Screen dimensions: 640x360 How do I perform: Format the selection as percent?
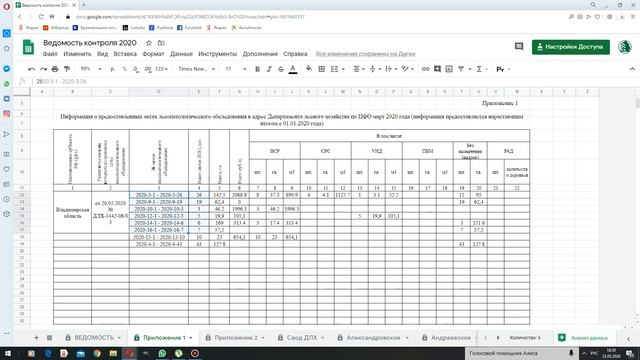124,69
